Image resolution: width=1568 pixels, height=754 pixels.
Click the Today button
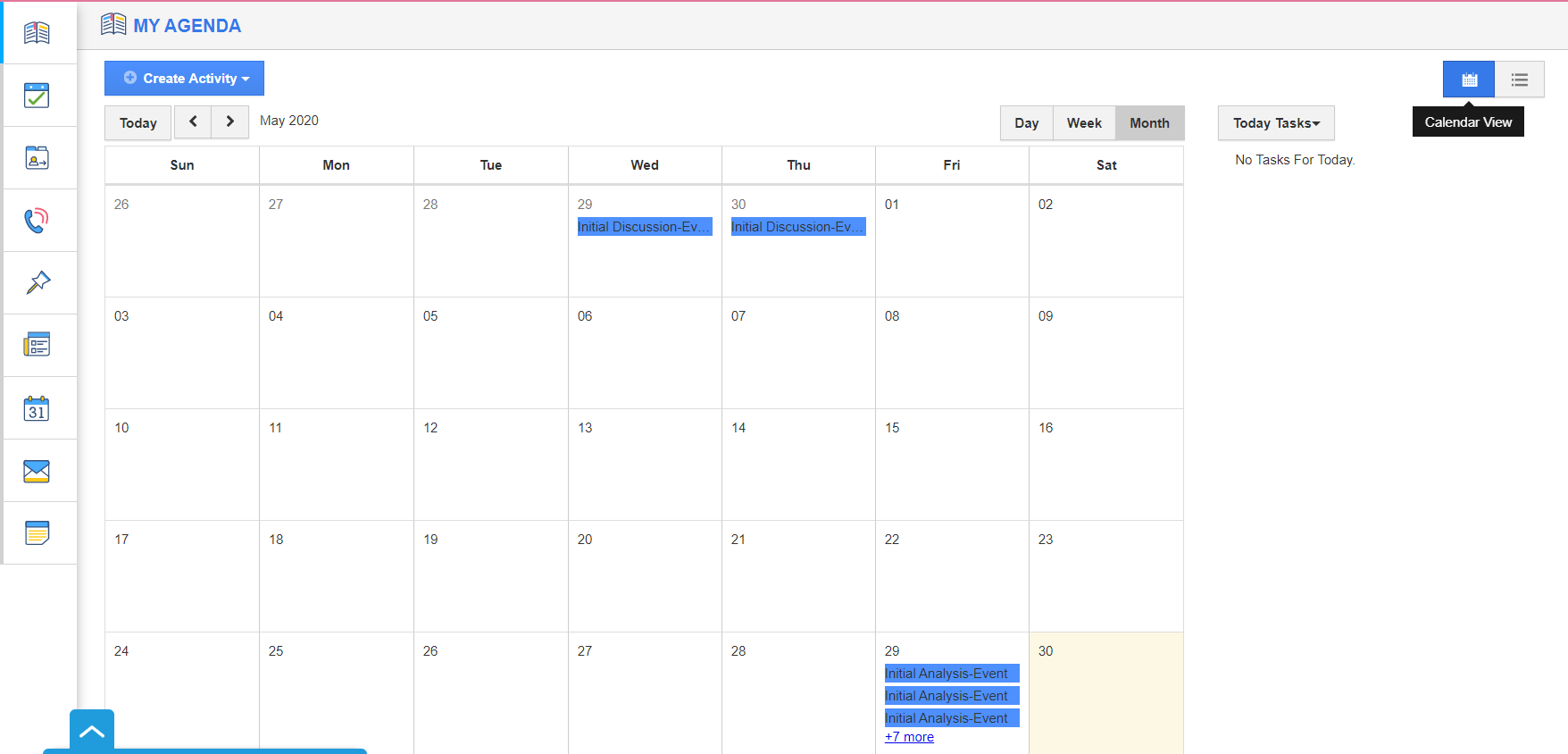pos(138,123)
